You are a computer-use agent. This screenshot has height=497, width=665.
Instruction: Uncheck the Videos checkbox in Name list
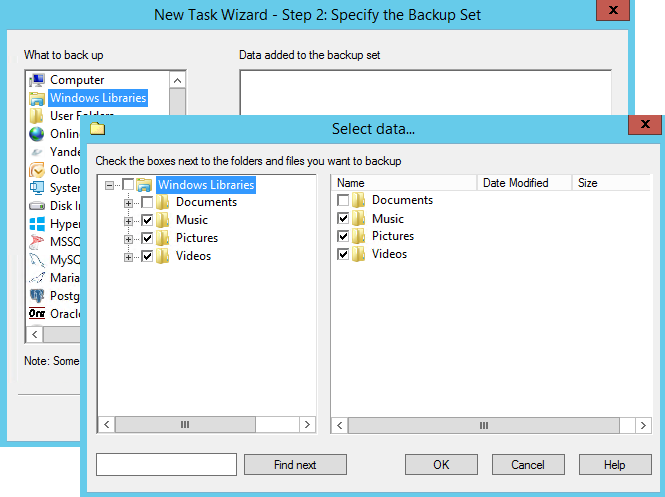coord(343,254)
